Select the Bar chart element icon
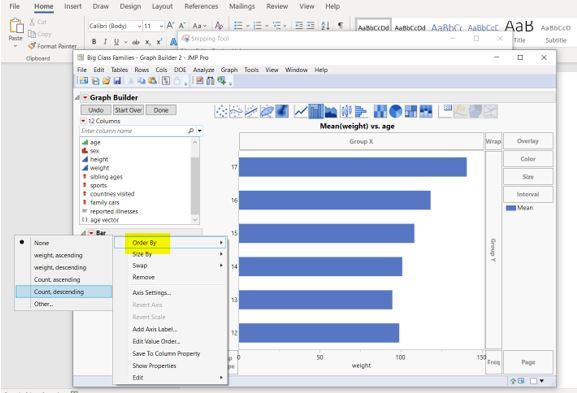This screenshot has height=393, width=577. (316, 111)
